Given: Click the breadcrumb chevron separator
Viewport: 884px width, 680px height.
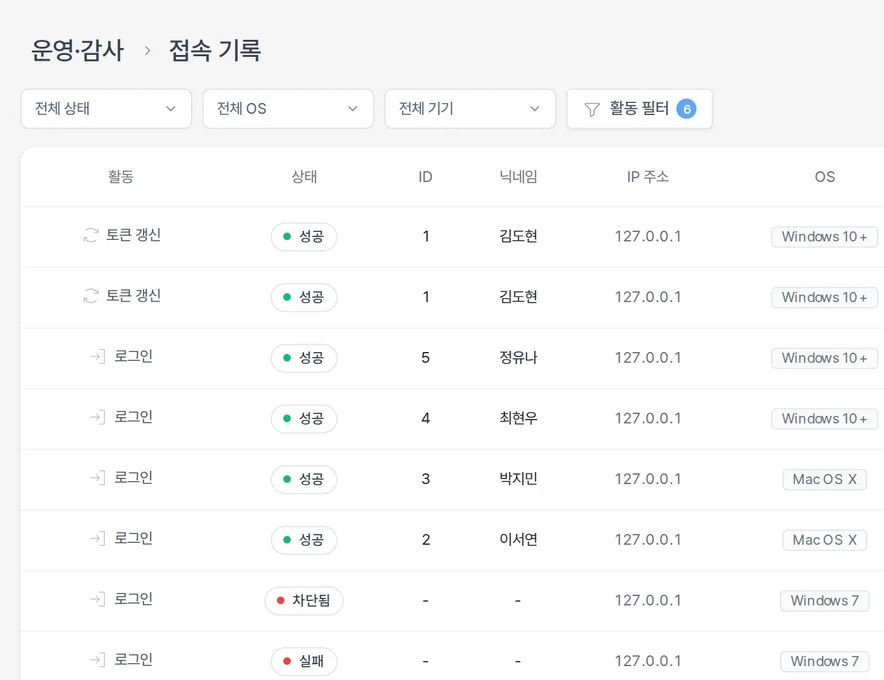Looking at the screenshot, I should tap(148, 51).
